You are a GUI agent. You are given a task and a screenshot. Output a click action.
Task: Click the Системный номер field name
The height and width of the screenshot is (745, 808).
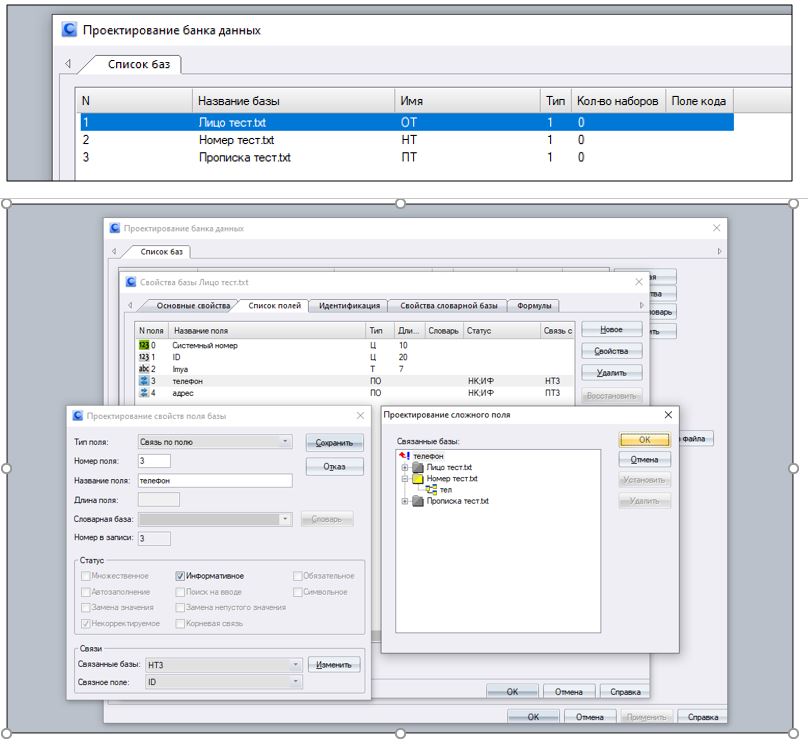(x=205, y=345)
